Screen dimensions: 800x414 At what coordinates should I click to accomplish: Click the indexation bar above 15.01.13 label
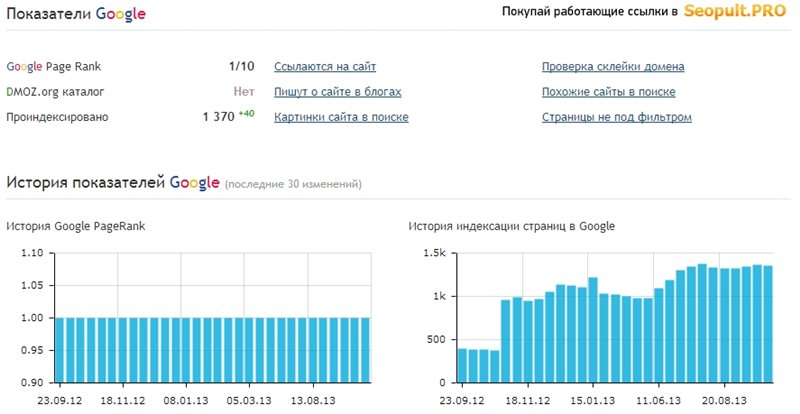(x=593, y=330)
